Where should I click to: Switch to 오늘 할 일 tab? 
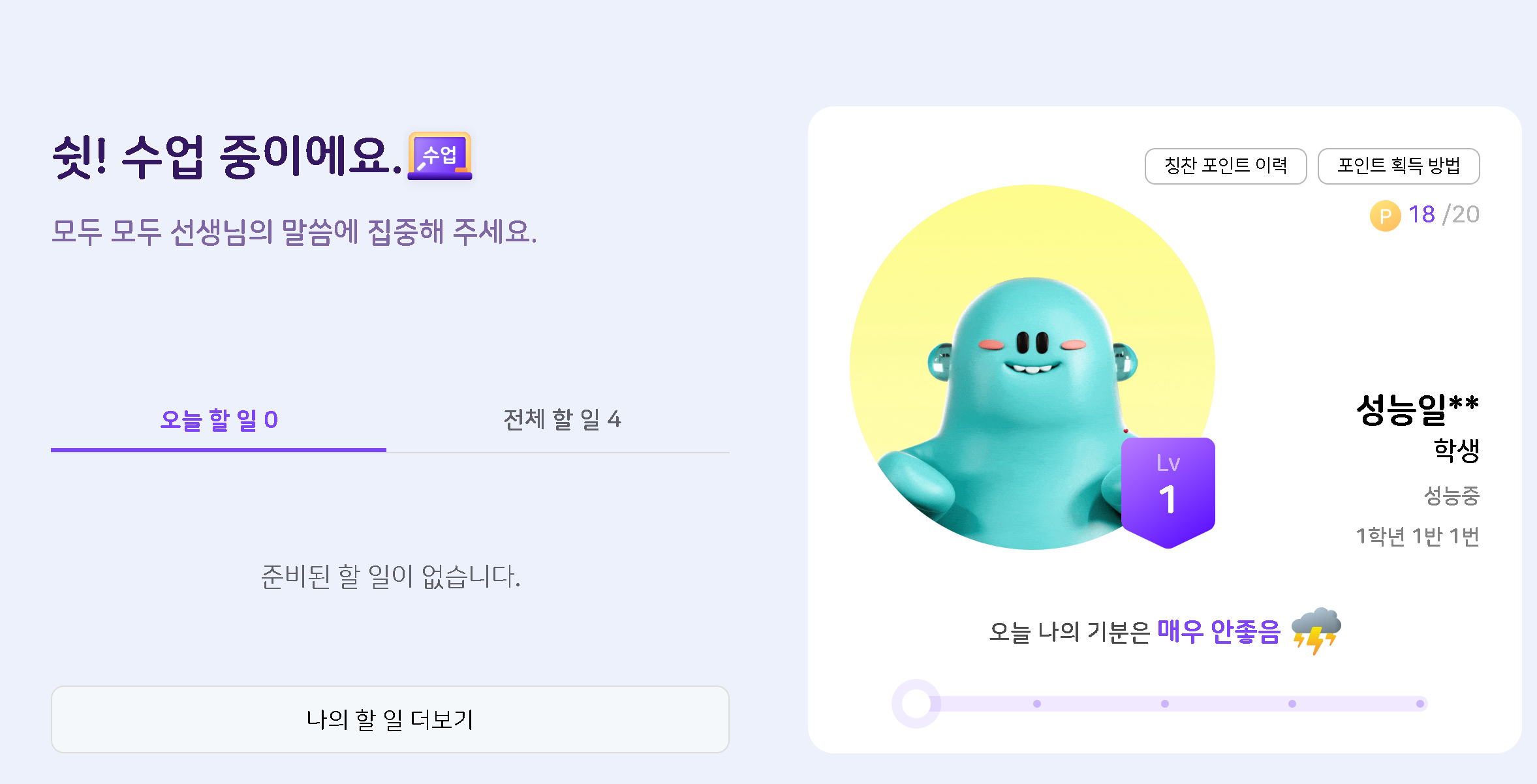(219, 421)
